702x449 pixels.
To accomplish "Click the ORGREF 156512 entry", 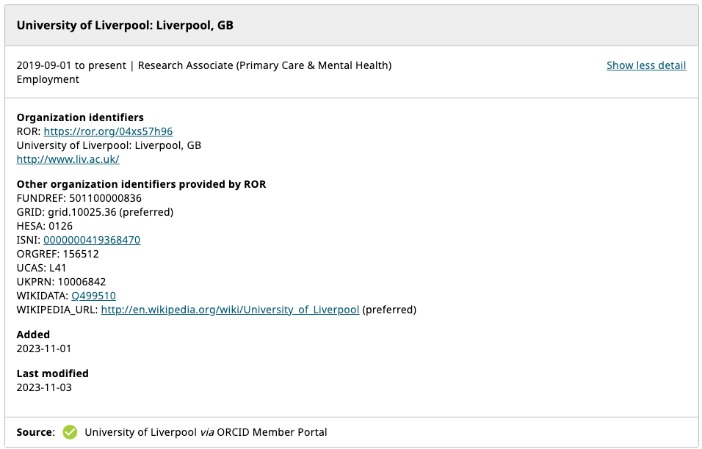I will (58, 254).
